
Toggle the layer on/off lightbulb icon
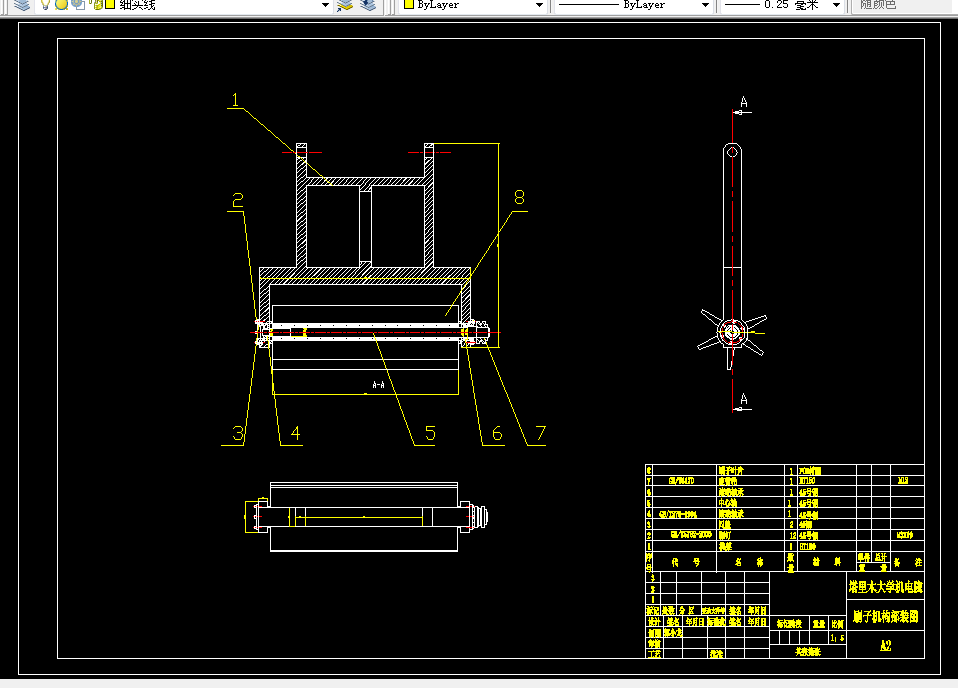tap(45, 5)
